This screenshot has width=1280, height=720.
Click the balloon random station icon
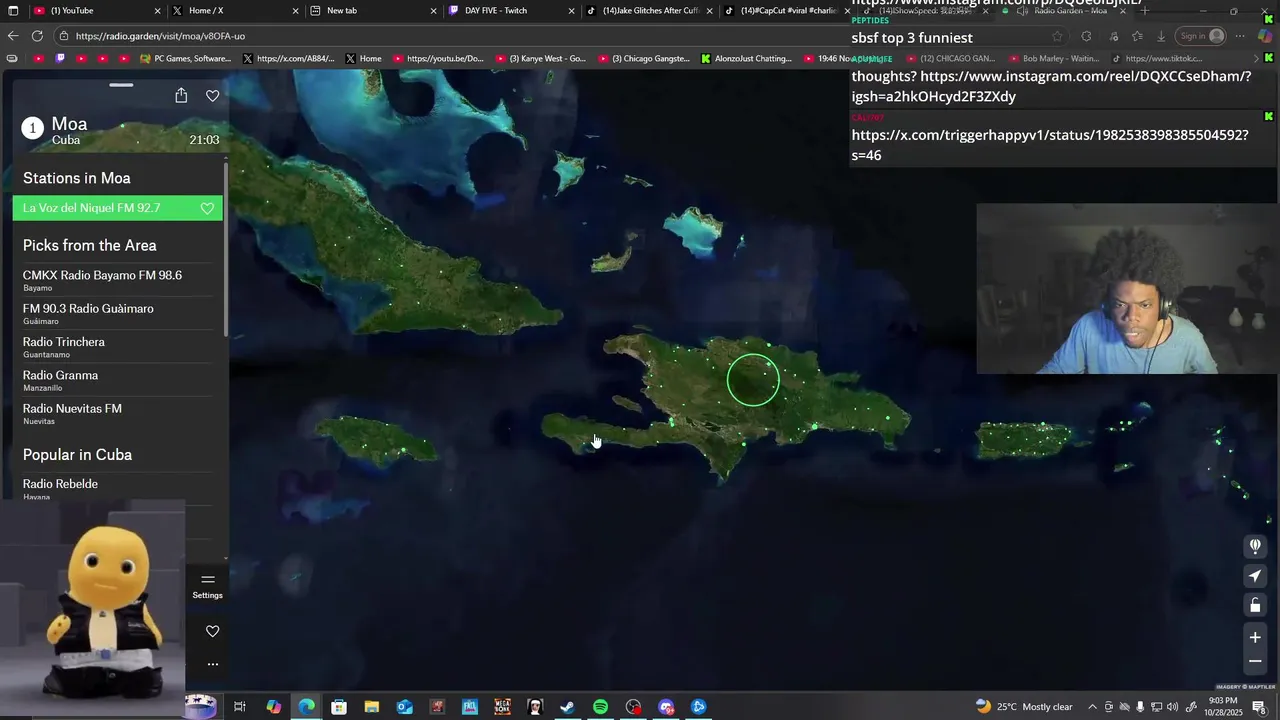[x=1255, y=546]
